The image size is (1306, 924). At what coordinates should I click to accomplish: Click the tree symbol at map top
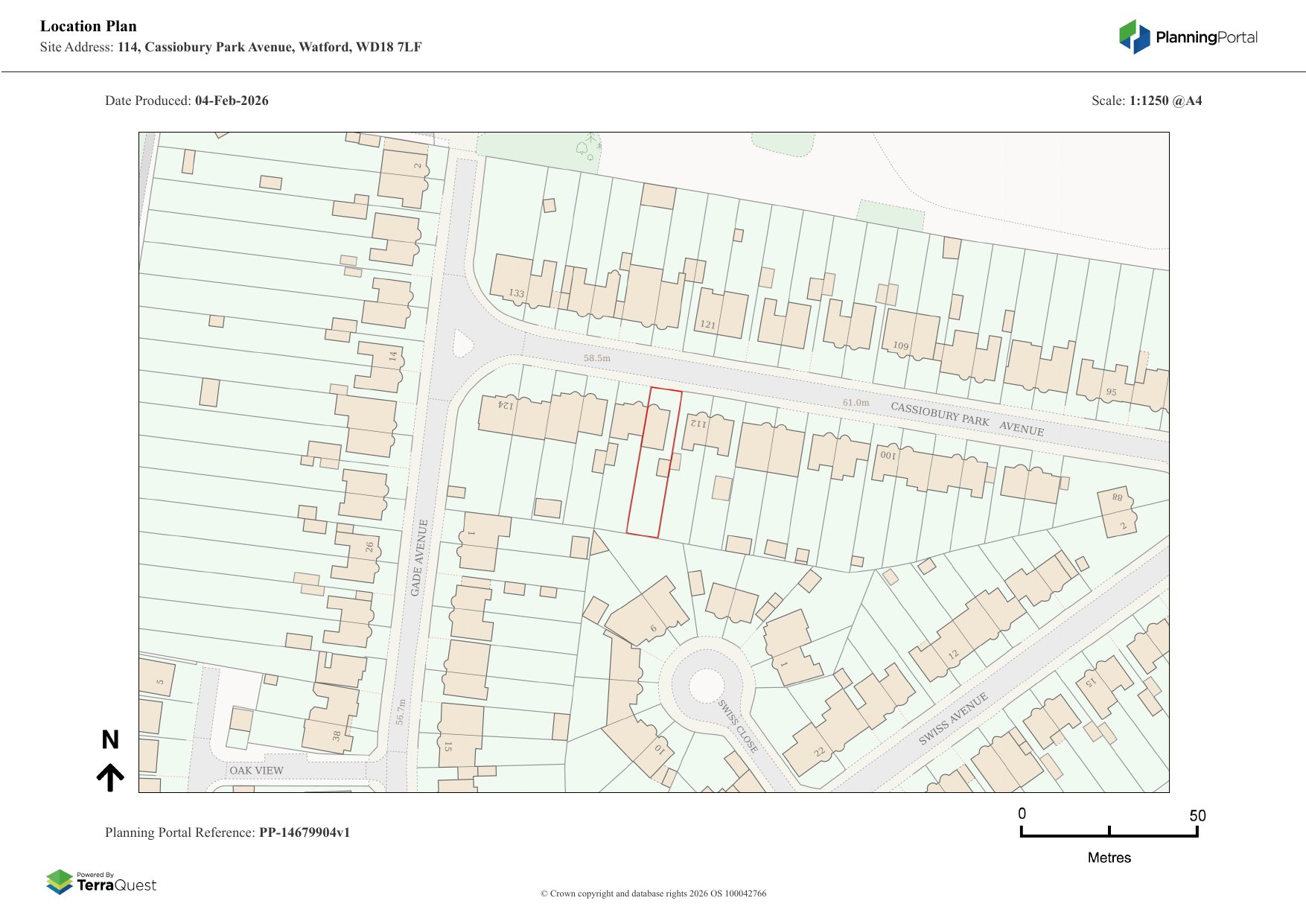(x=588, y=147)
